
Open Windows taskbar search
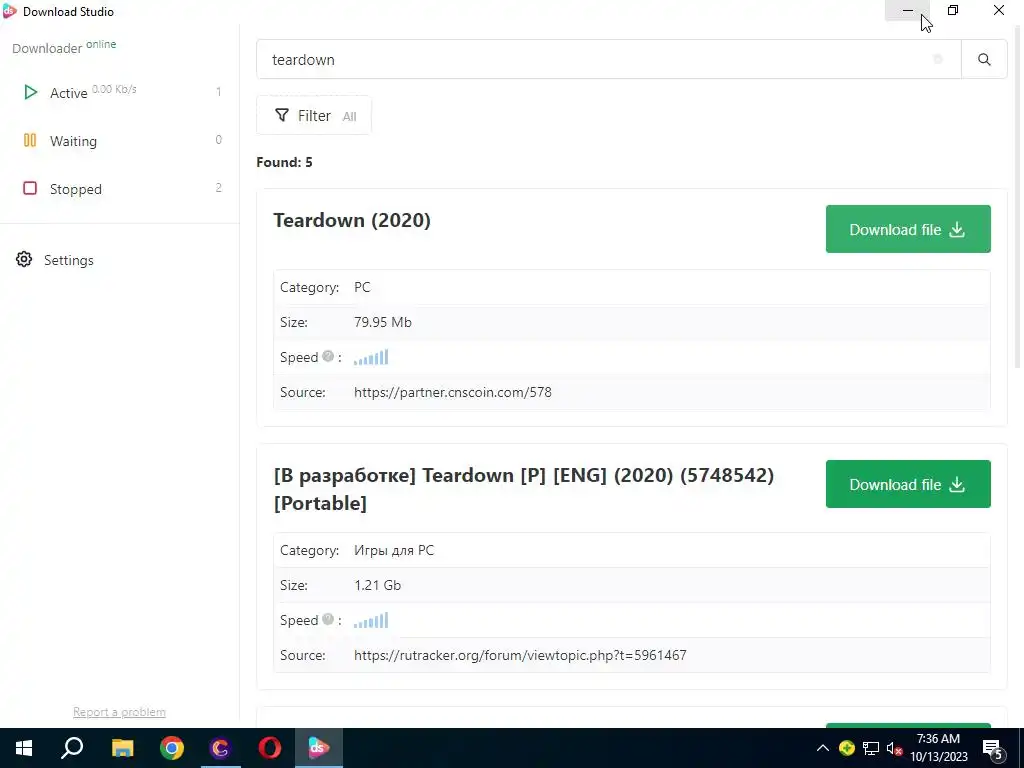tap(72, 748)
